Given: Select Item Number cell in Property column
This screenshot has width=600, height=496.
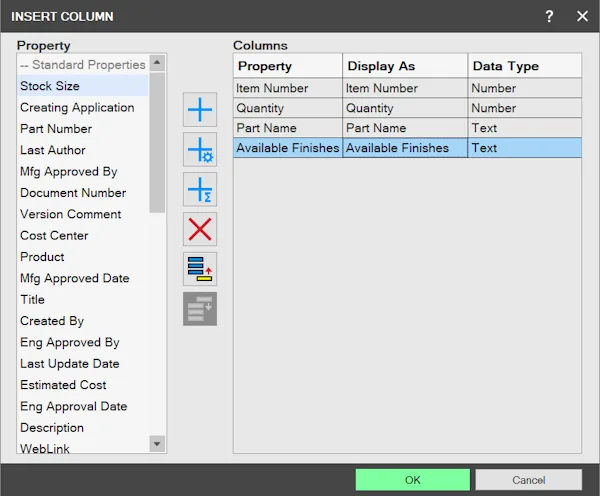Looking at the screenshot, I should pos(288,88).
